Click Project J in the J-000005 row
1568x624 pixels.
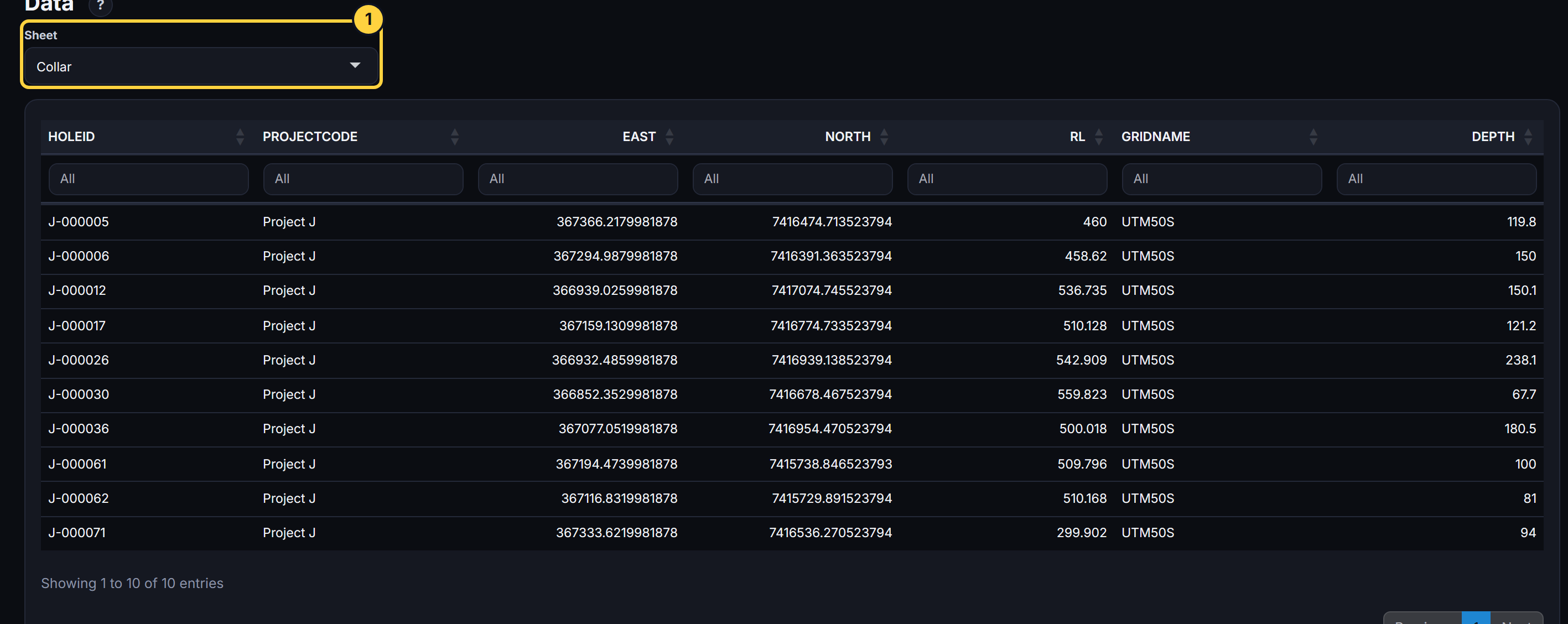[289, 222]
